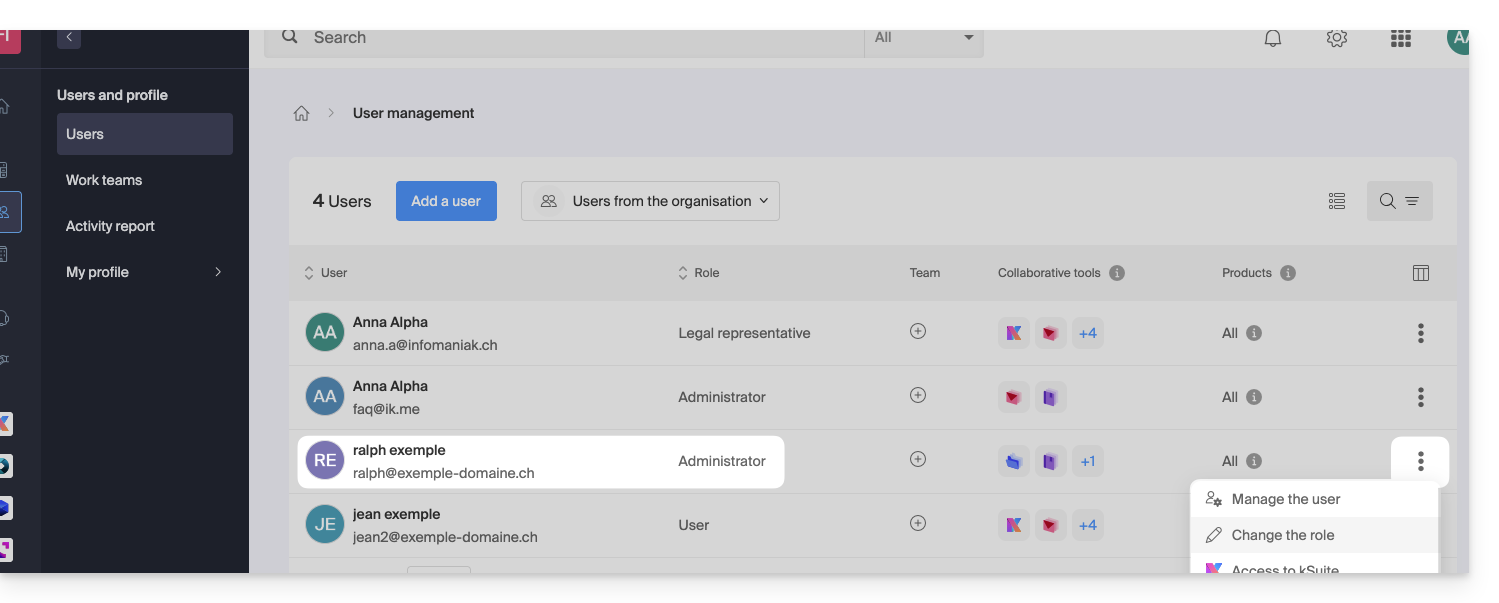The image size is (1499, 603).
Task: Click info icon beside Collaborative tools
Action: tap(1117, 273)
